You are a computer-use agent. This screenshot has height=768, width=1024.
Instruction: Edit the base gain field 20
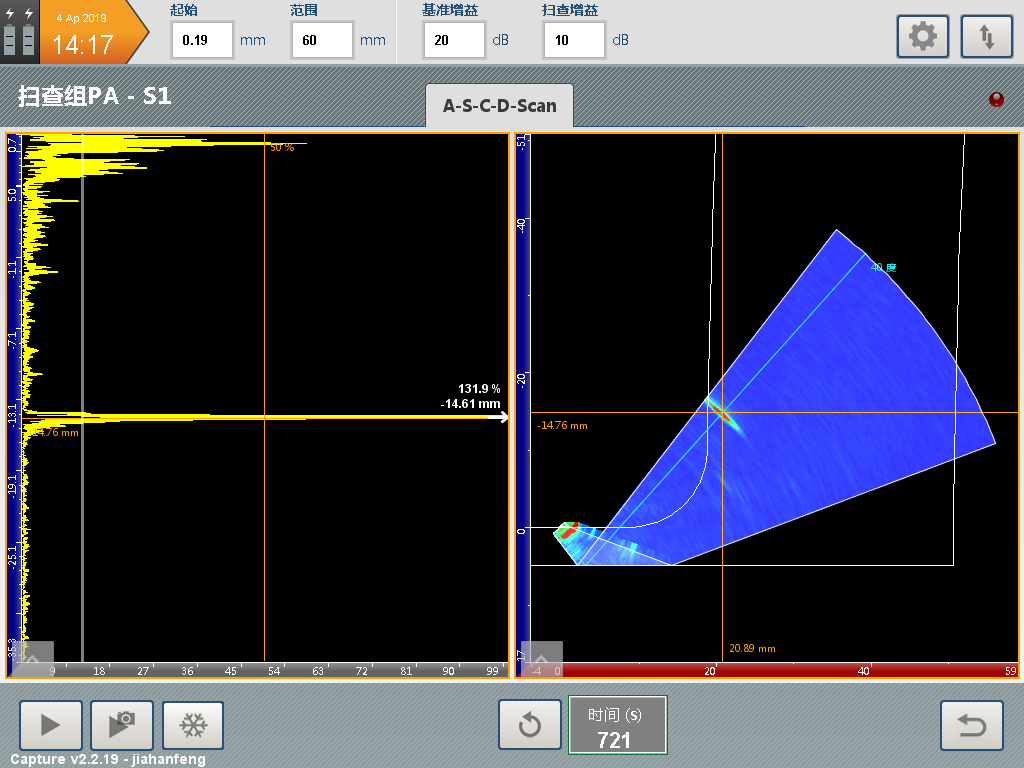click(x=454, y=40)
